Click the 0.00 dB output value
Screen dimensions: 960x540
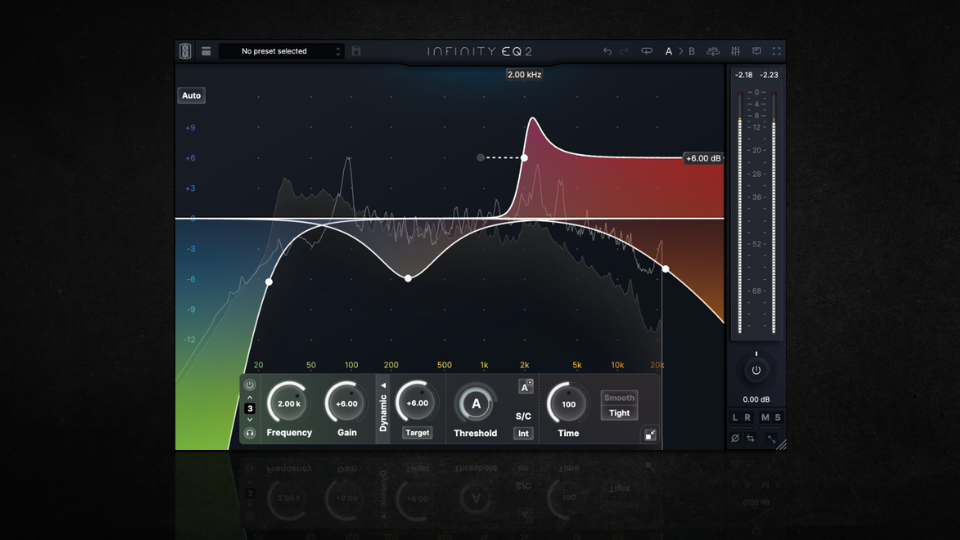756,400
